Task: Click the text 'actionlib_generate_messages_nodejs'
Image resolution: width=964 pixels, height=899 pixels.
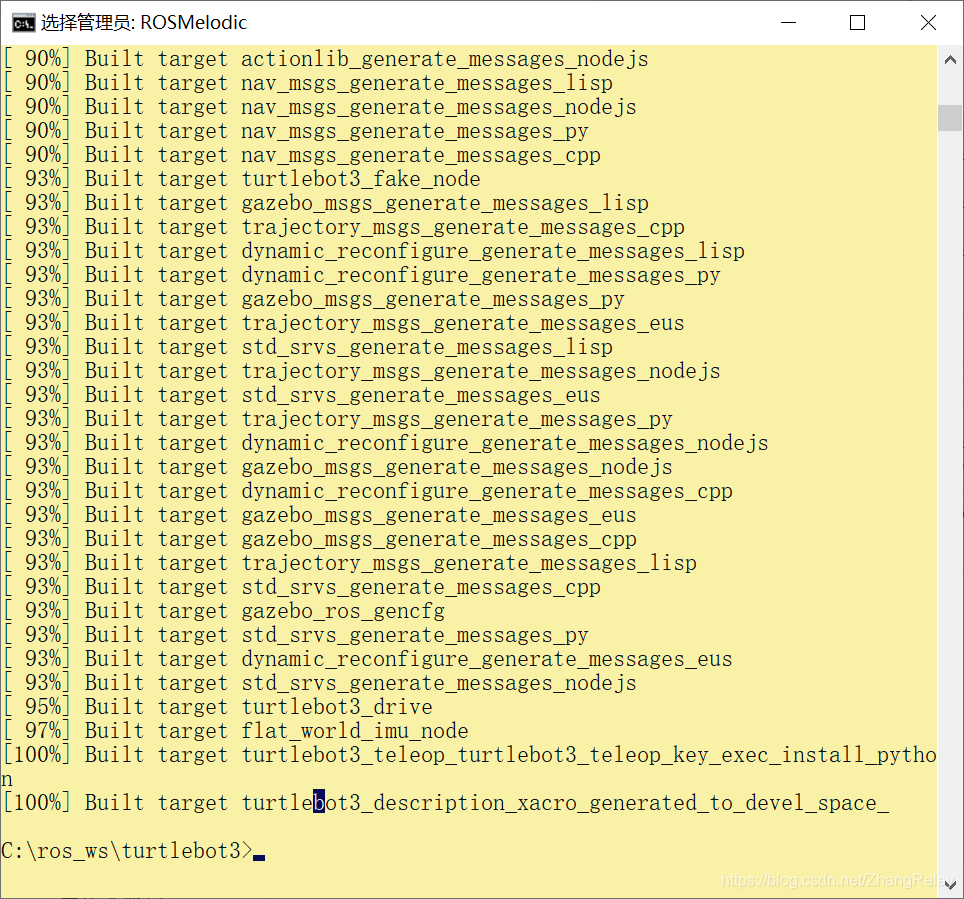Action: pyautogui.click(x=444, y=60)
